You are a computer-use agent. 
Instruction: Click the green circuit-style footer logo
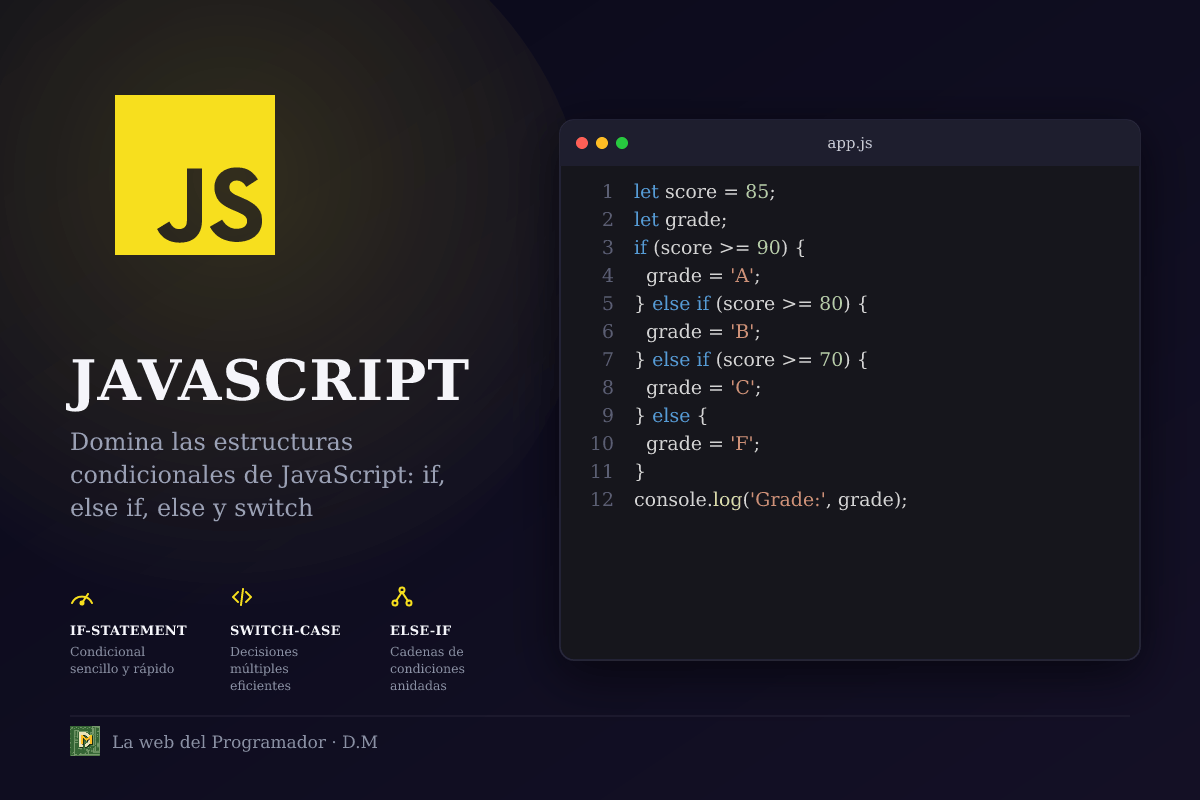[x=85, y=741]
